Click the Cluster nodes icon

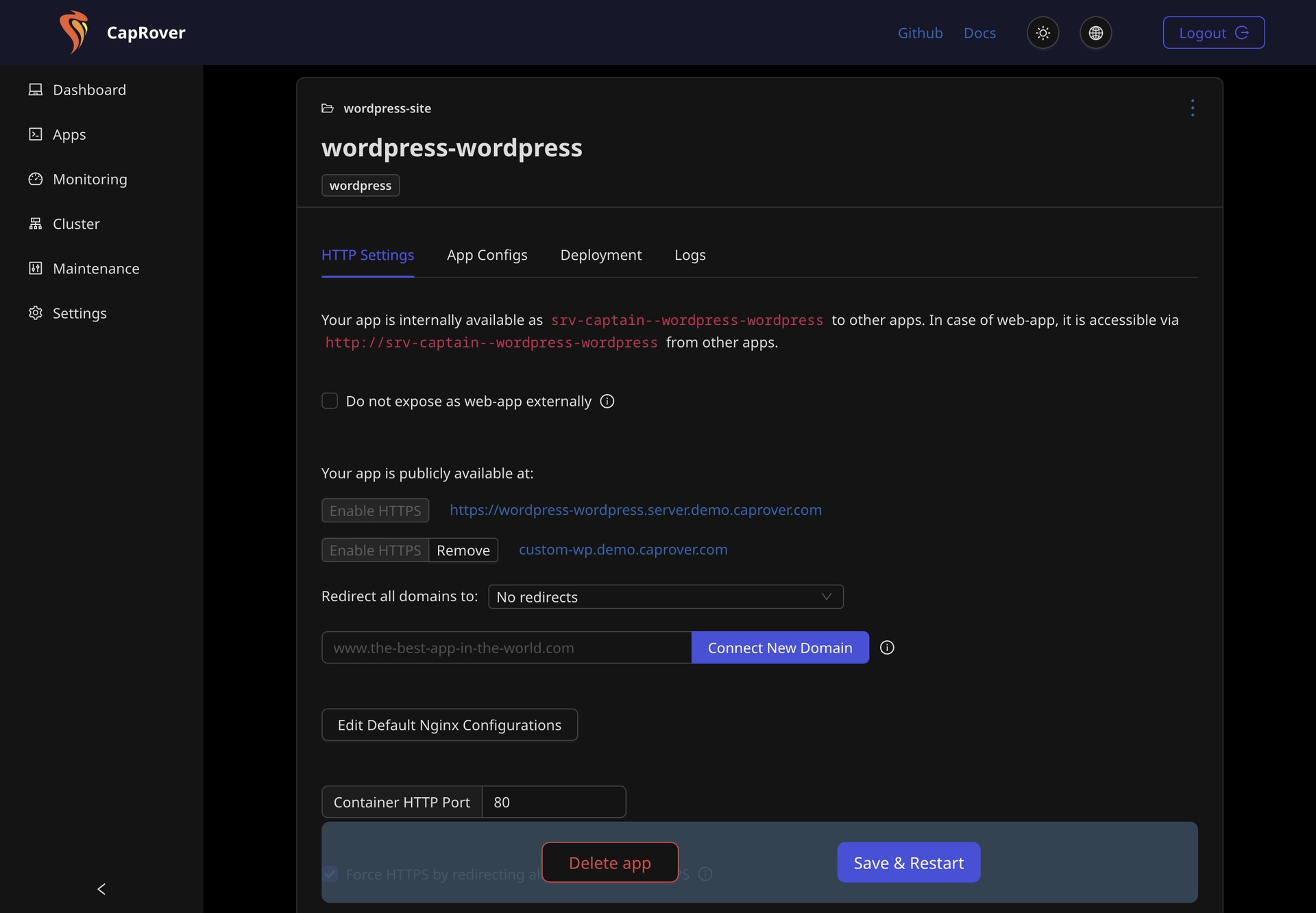click(x=36, y=223)
